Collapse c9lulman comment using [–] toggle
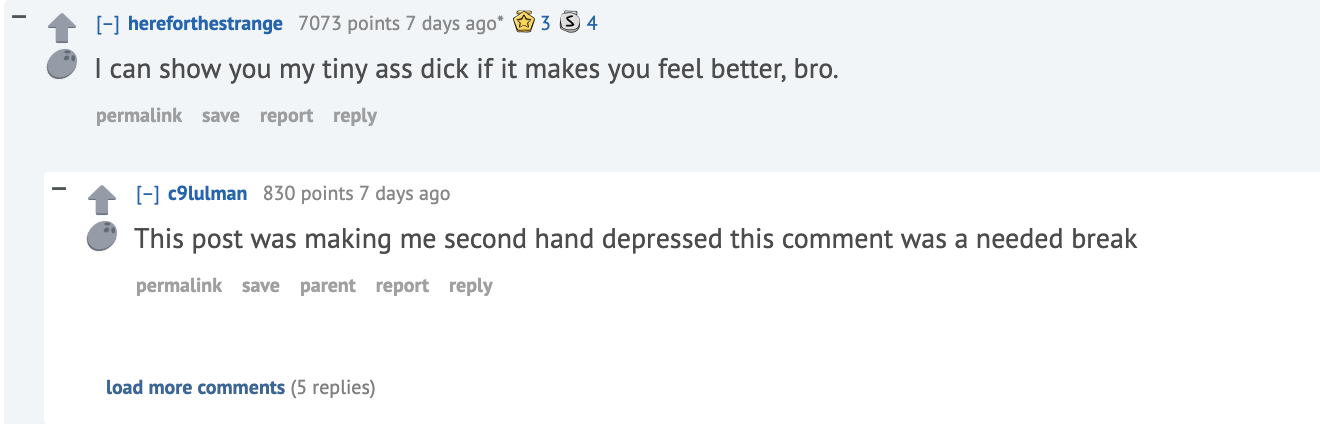 pos(148,193)
